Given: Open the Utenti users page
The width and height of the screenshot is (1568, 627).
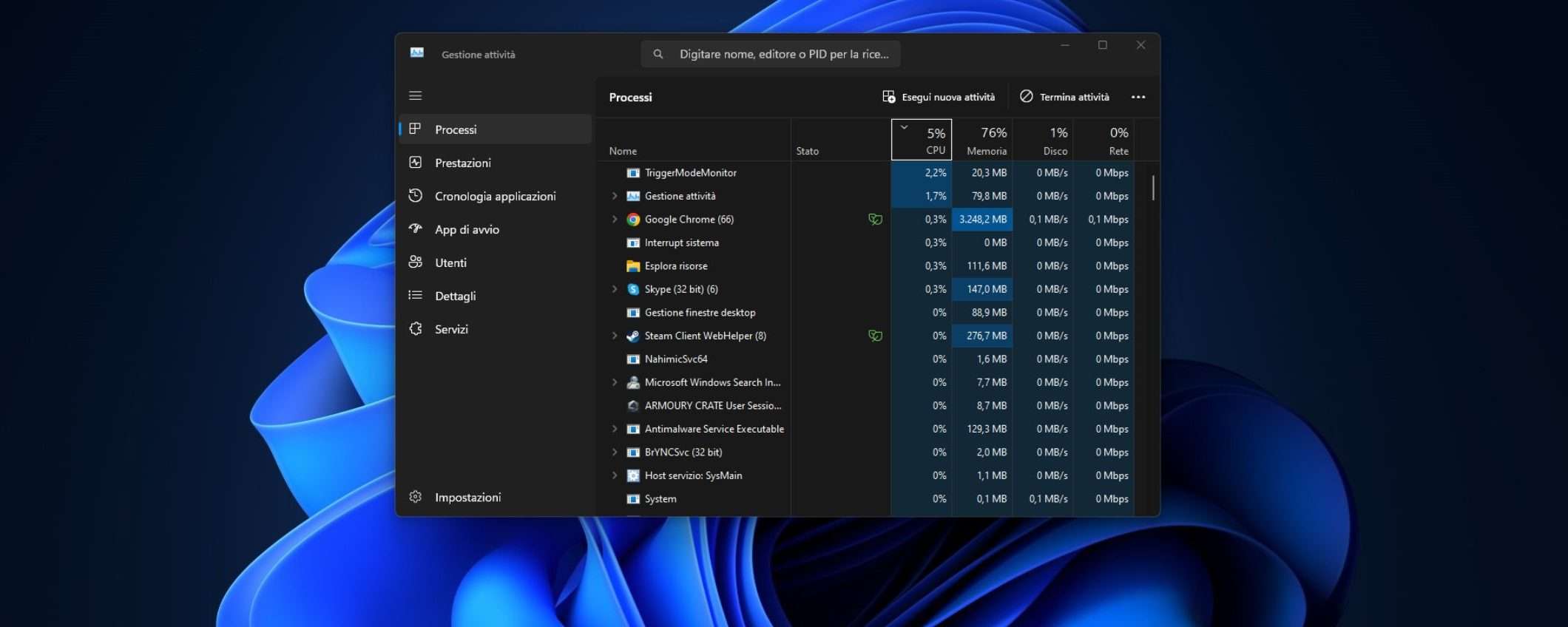Looking at the screenshot, I should 450,262.
